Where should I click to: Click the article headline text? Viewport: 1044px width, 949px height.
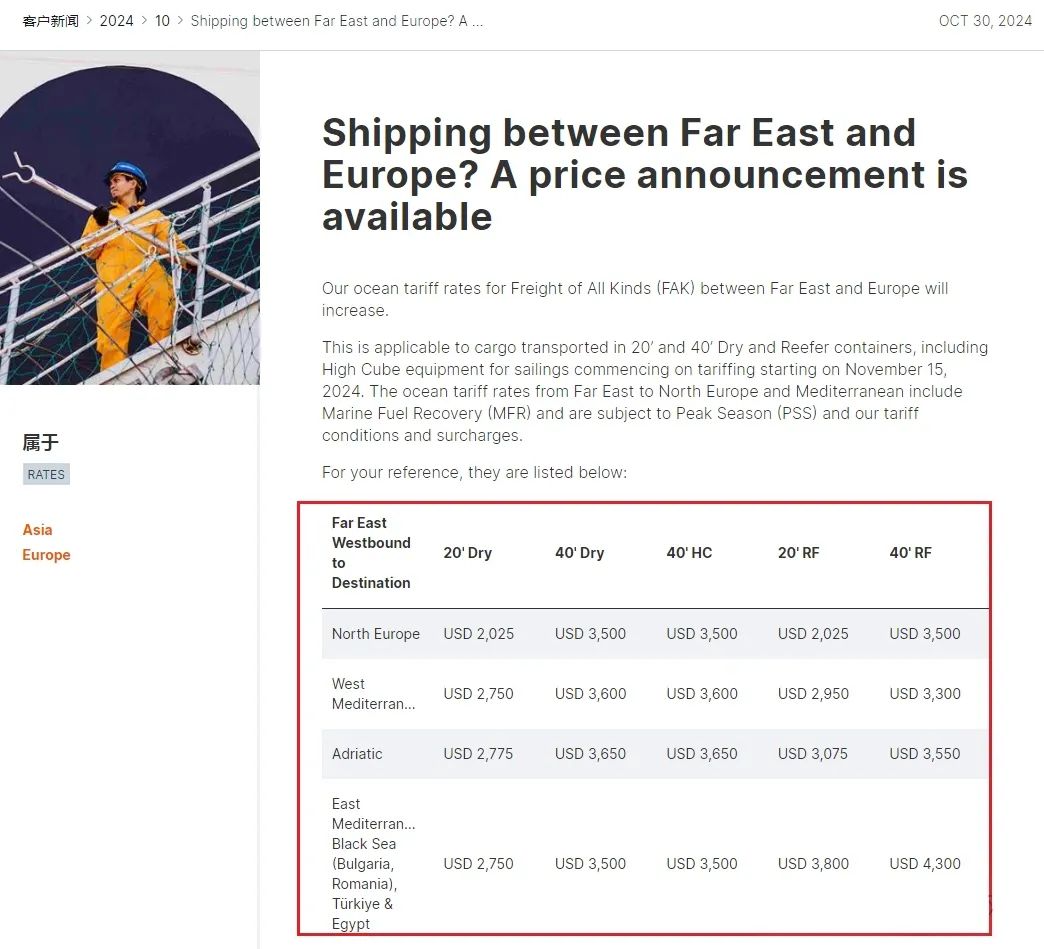645,174
